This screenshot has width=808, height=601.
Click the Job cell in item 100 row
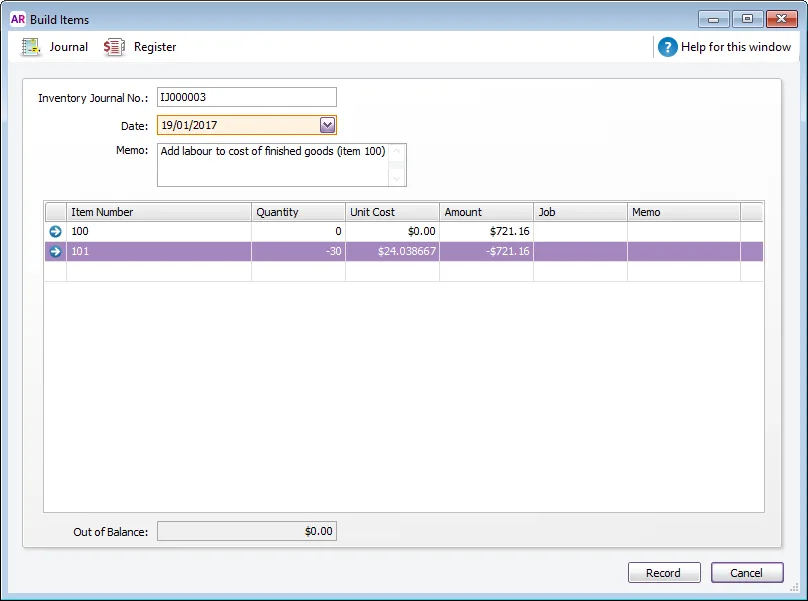coord(580,231)
